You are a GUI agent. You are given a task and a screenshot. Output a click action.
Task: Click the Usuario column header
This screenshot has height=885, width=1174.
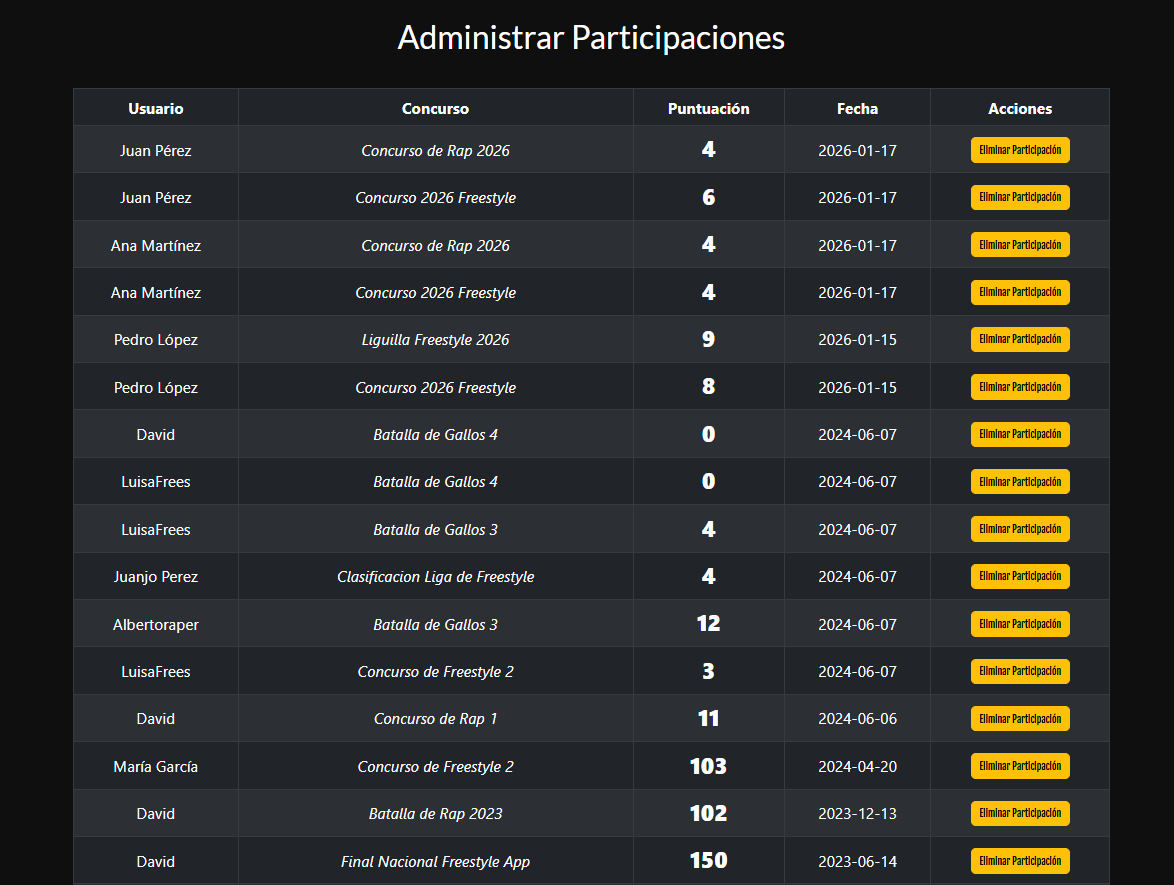(156, 109)
